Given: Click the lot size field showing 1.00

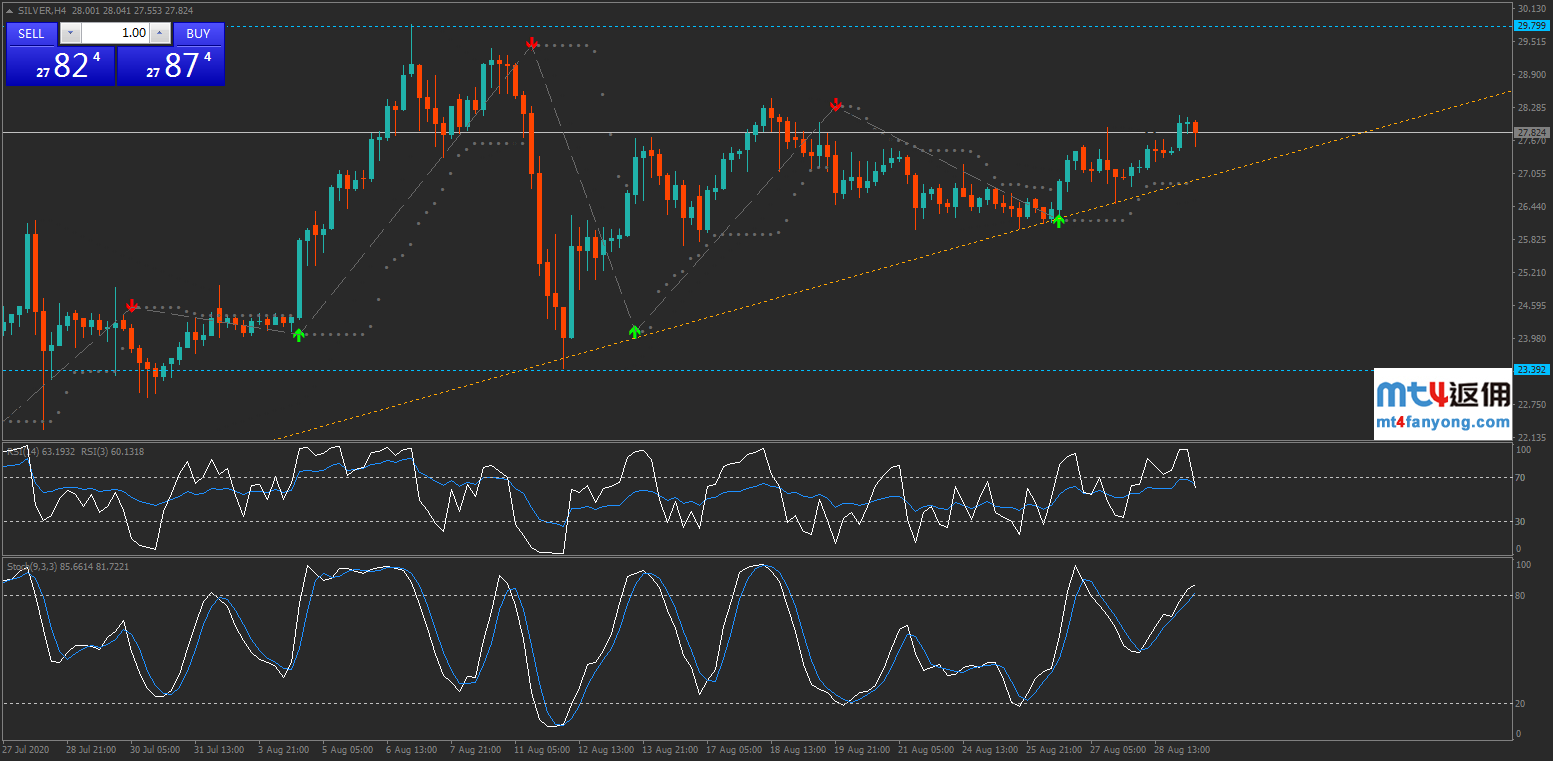Looking at the screenshot, I should 114,33.
